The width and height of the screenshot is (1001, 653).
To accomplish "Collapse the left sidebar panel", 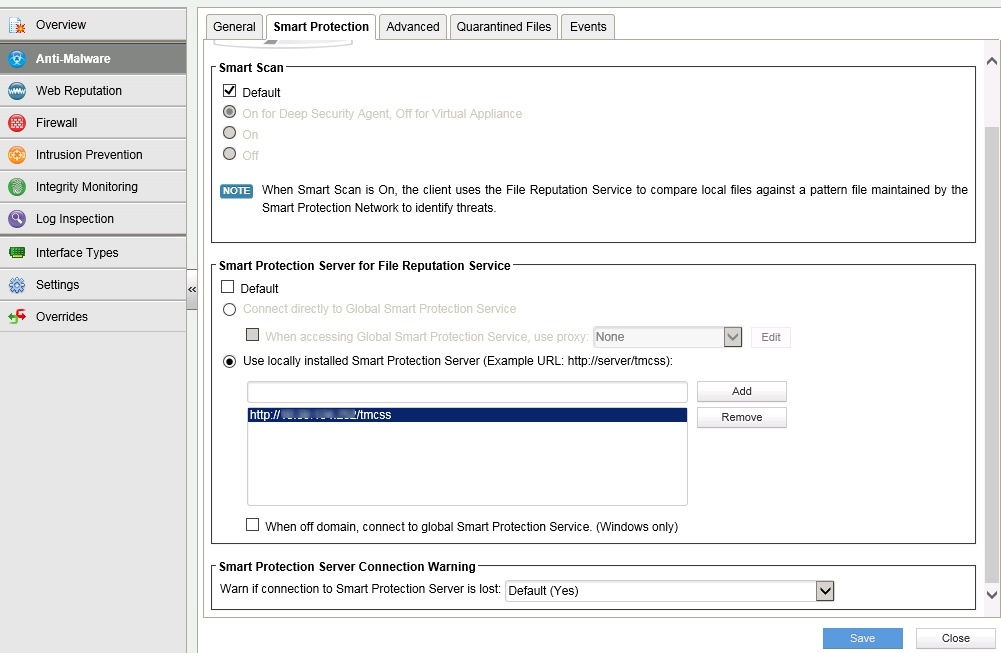I will click(192, 289).
